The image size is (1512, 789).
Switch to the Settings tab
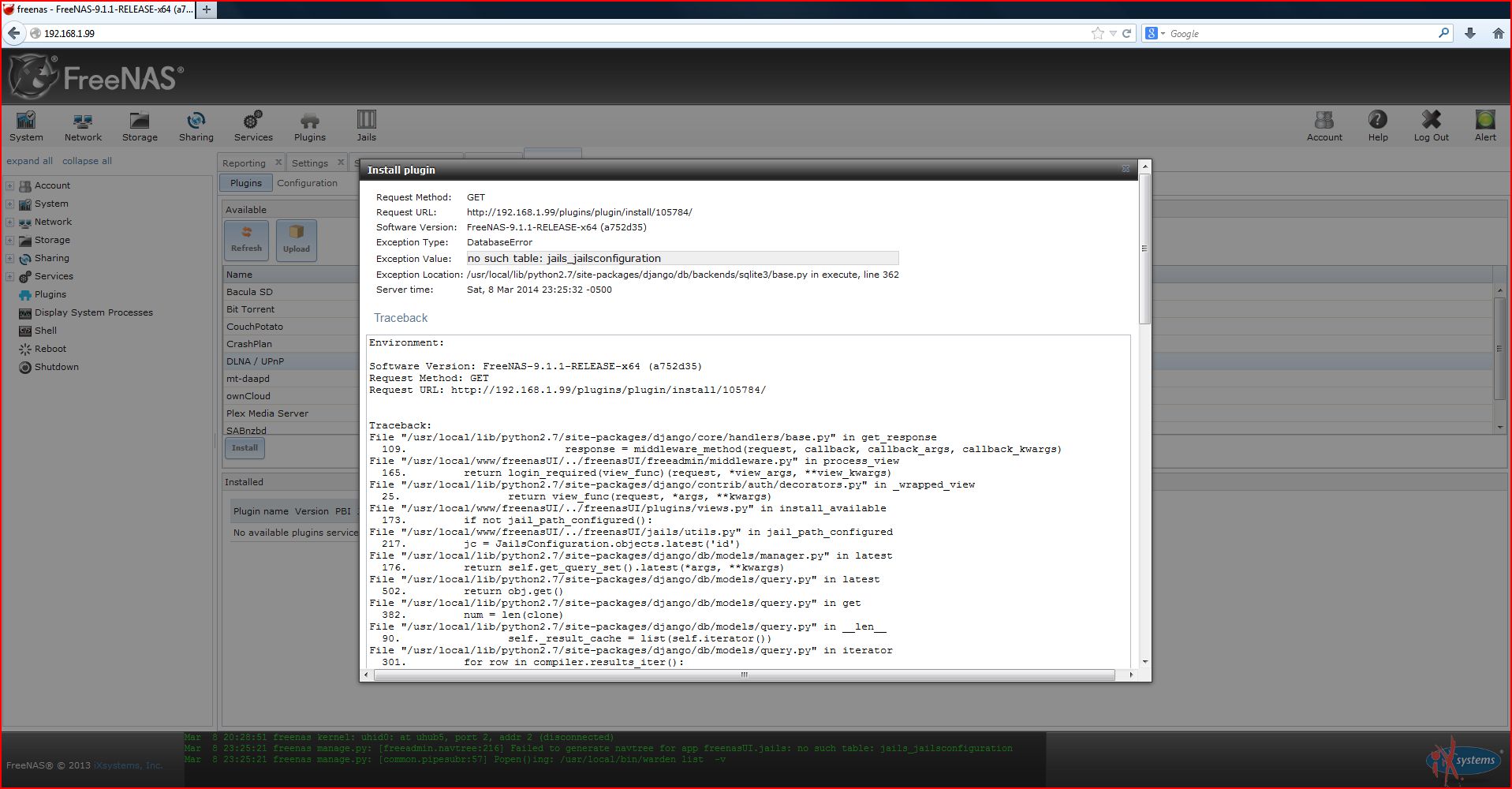click(310, 163)
